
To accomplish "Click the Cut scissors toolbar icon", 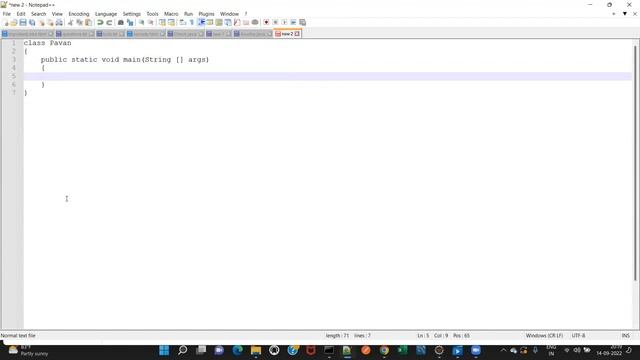I will click(71, 22).
